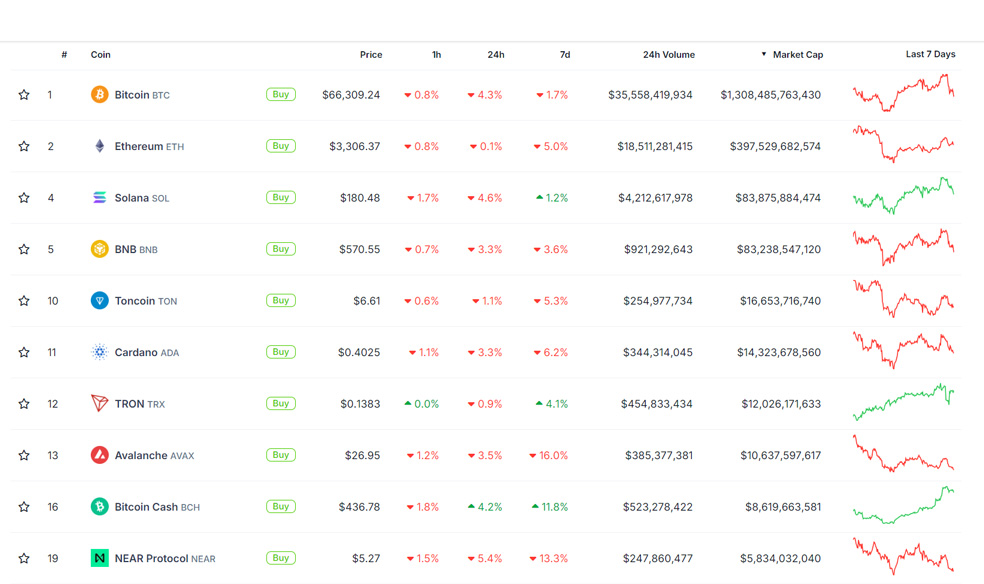Click Avalanche 7d change 16.0%
This screenshot has height=584, width=984.
click(x=548, y=455)
